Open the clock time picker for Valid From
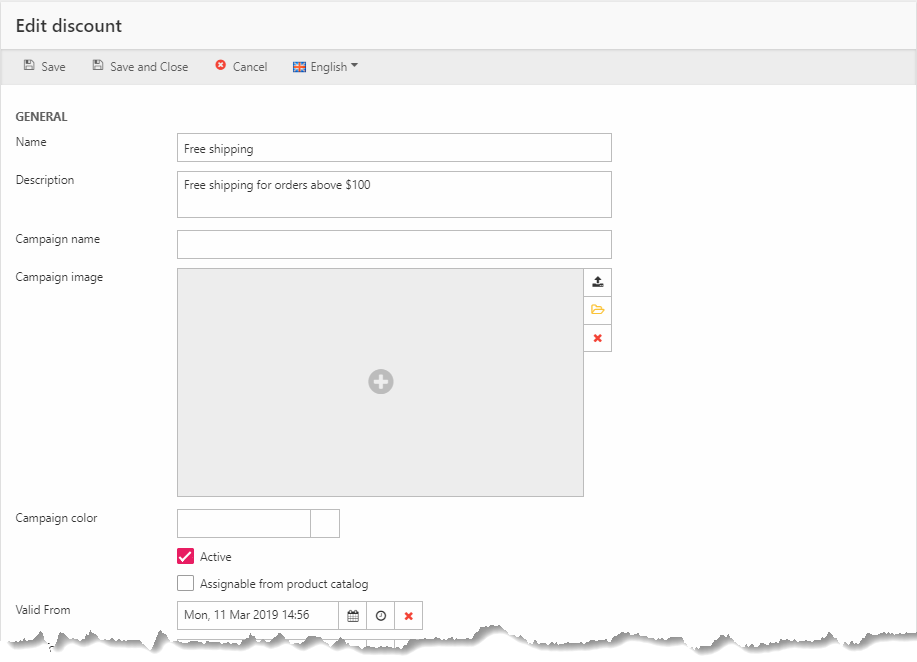 pos(381,616)
